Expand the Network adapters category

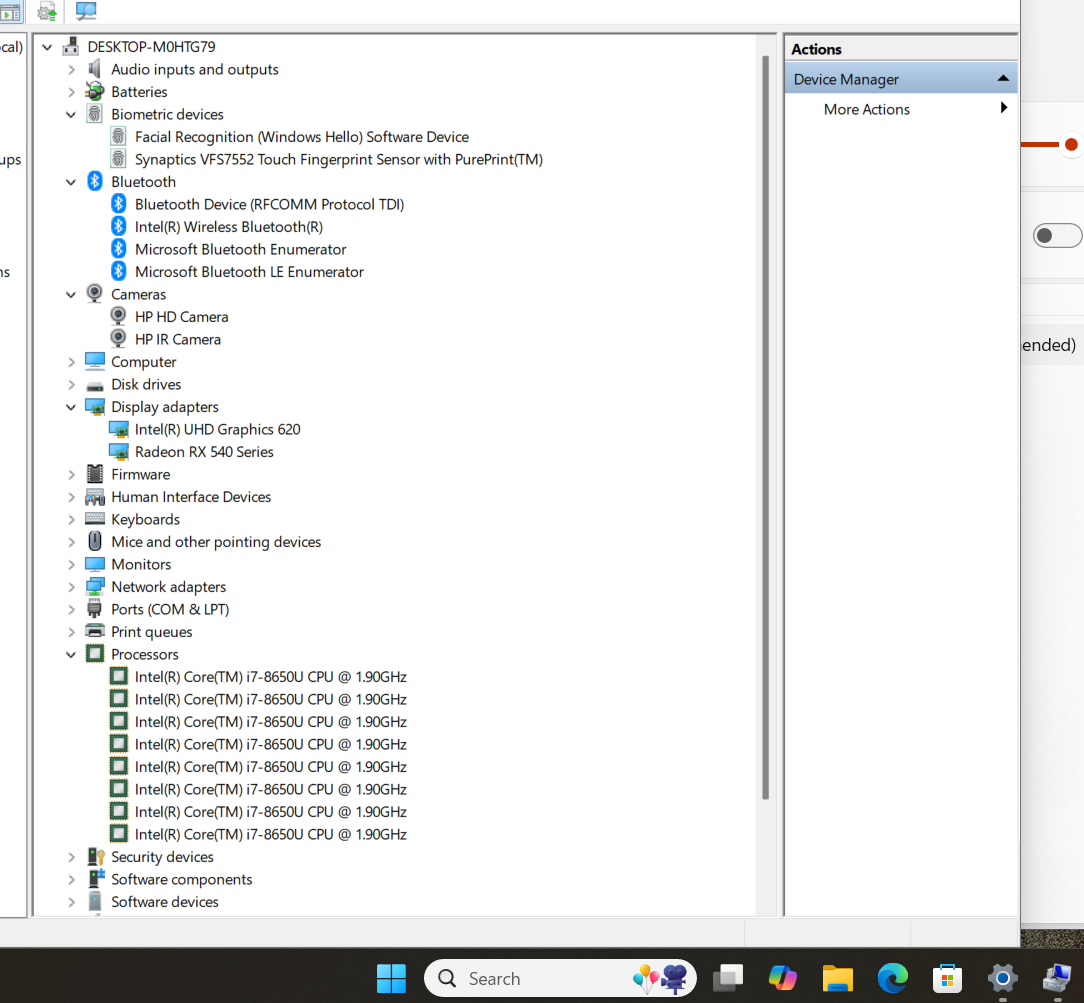click(71, 587)
